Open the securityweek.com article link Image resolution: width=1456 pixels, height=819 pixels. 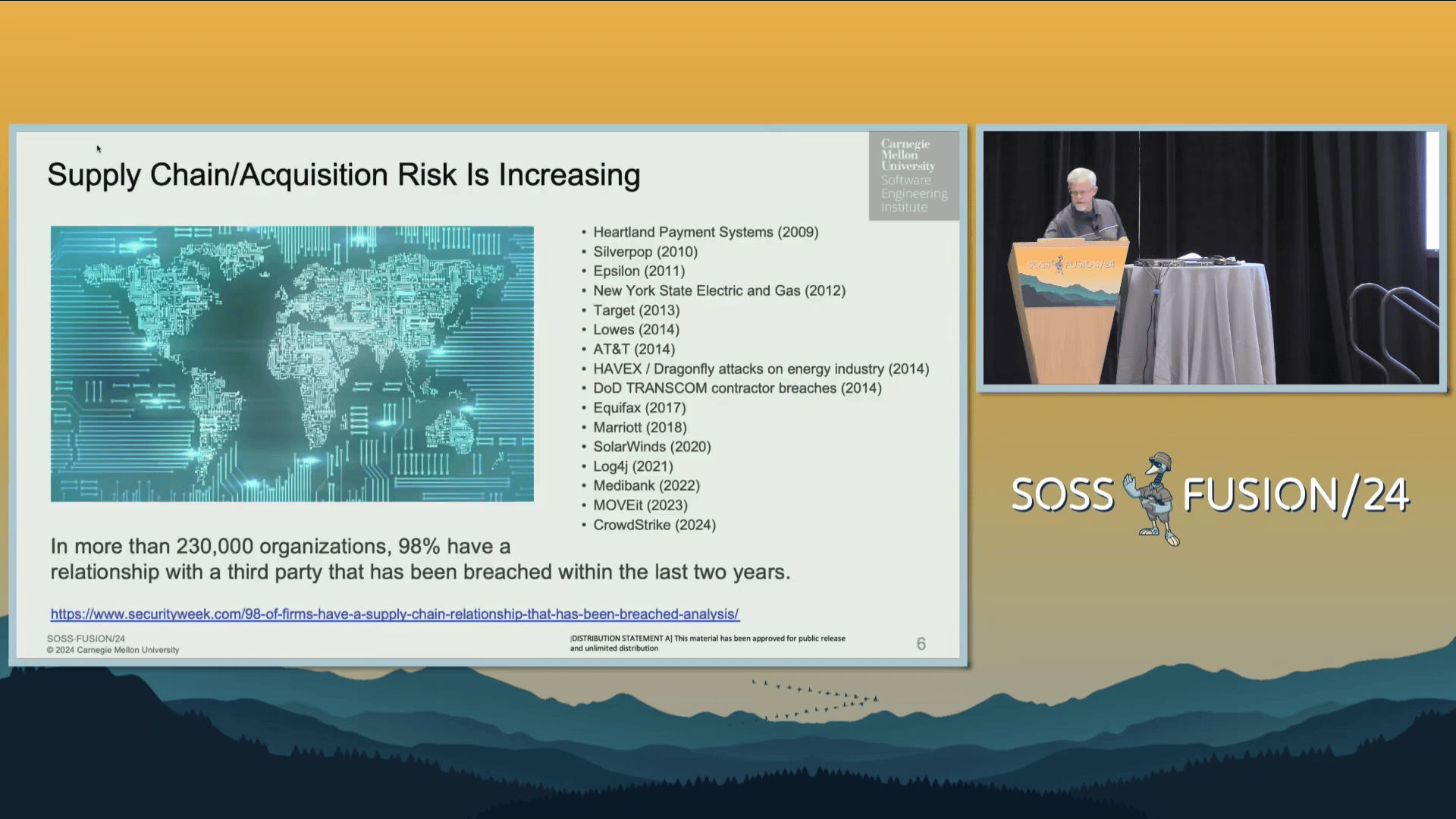pos(394,614)
